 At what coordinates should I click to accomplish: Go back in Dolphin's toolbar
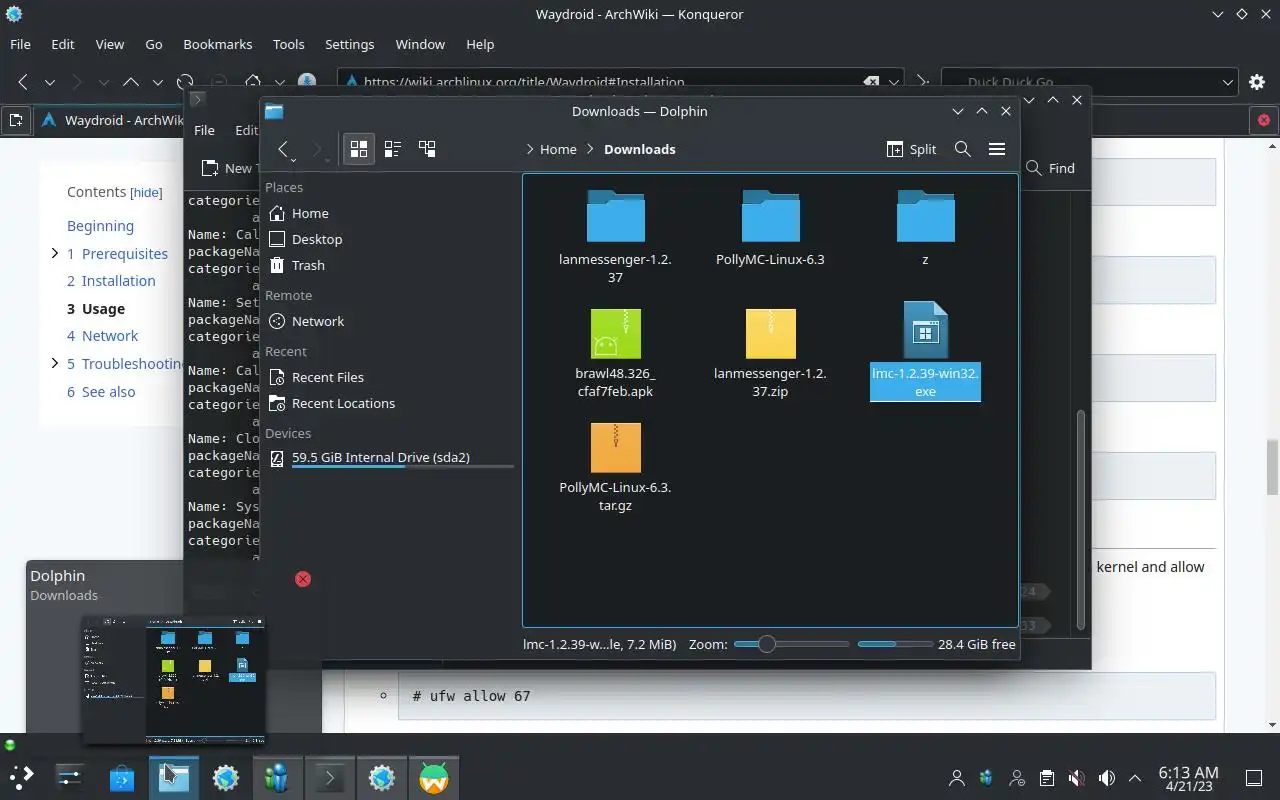pos(283,149)
